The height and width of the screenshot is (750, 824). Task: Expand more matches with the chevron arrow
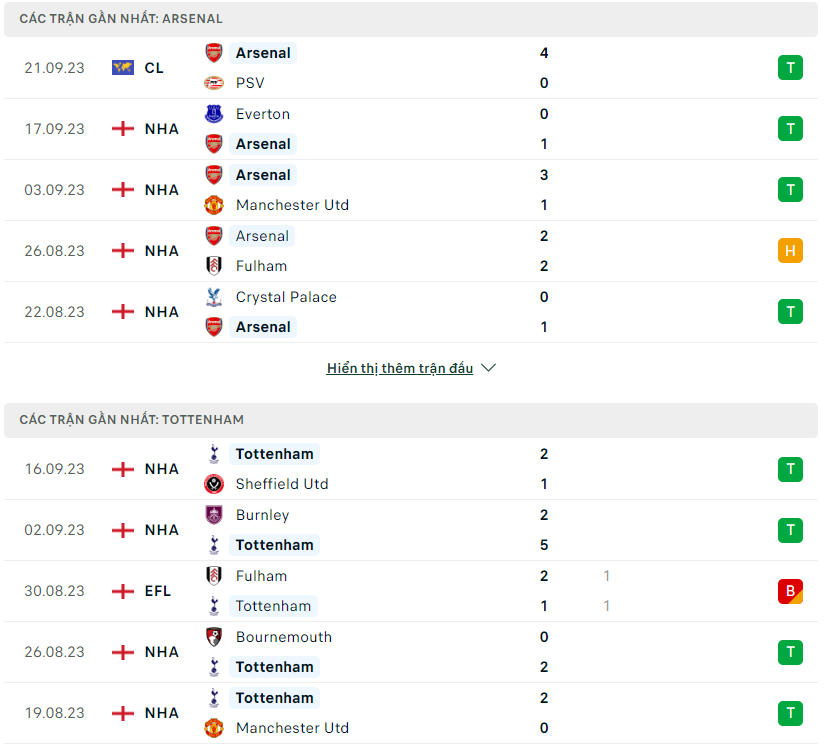coord(489,368)
